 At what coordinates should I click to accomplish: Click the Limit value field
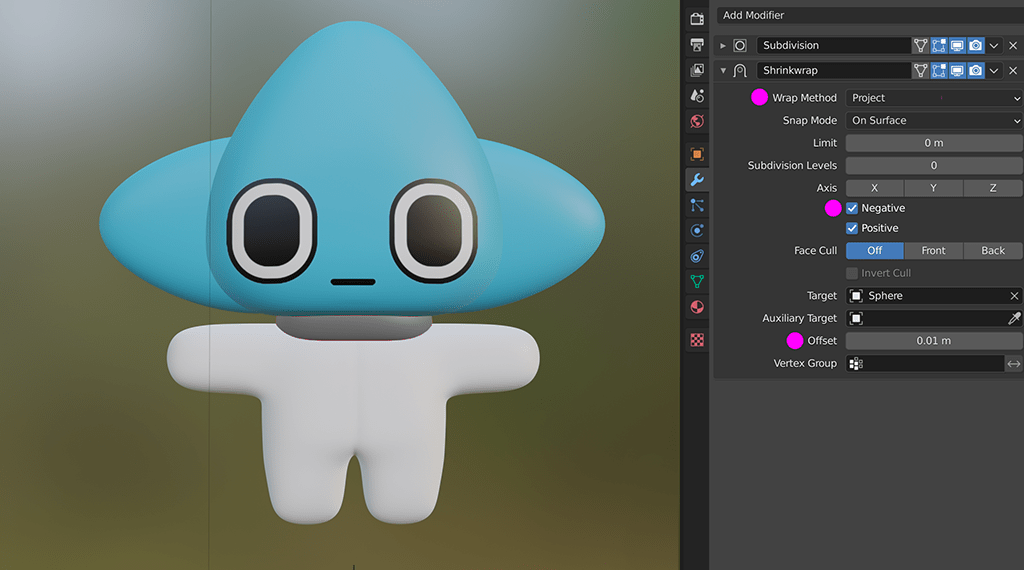pos(934,143)
